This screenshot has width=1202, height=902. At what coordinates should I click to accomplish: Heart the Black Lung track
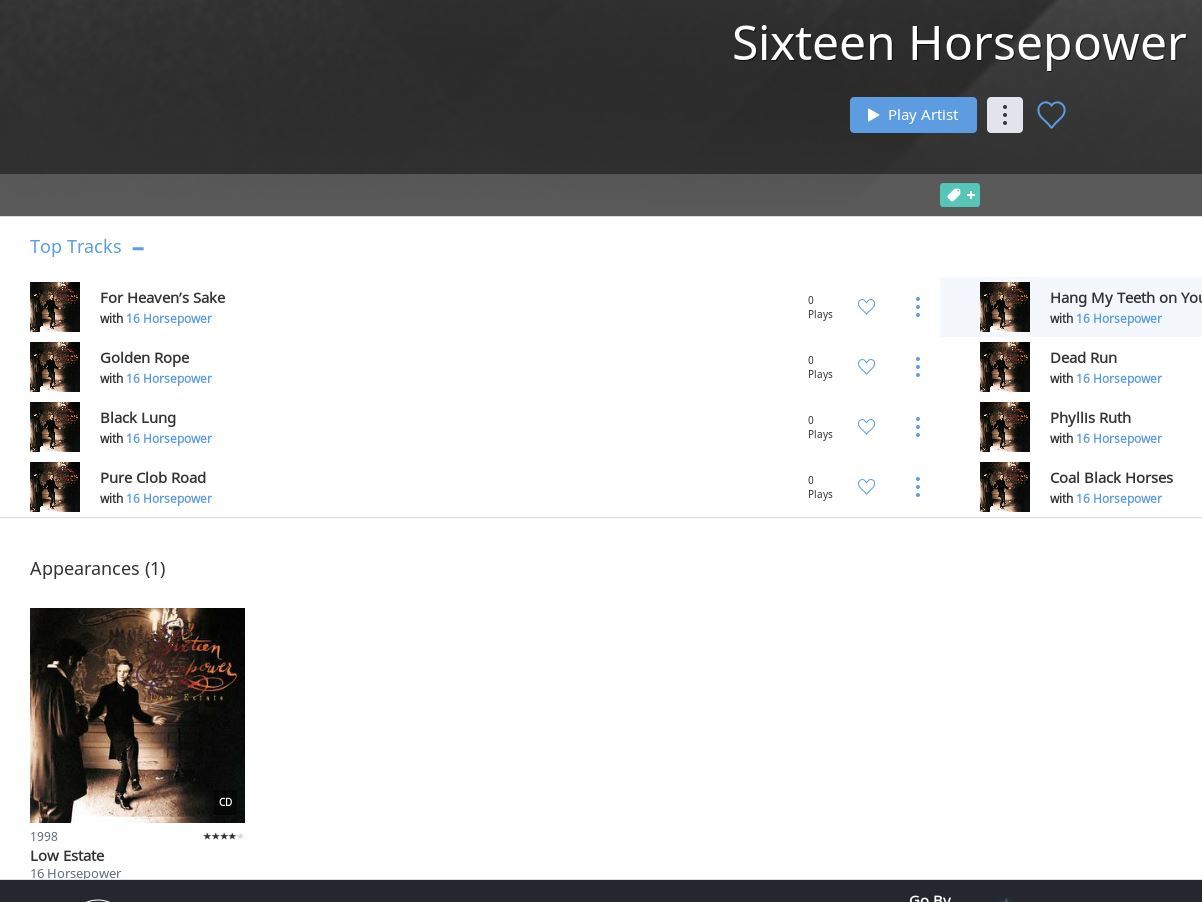[x=867, y=427]
